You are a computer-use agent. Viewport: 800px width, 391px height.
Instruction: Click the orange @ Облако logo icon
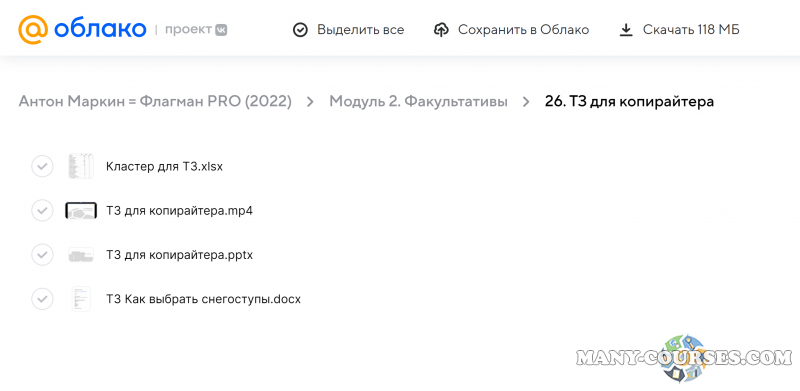coord(34,30)
